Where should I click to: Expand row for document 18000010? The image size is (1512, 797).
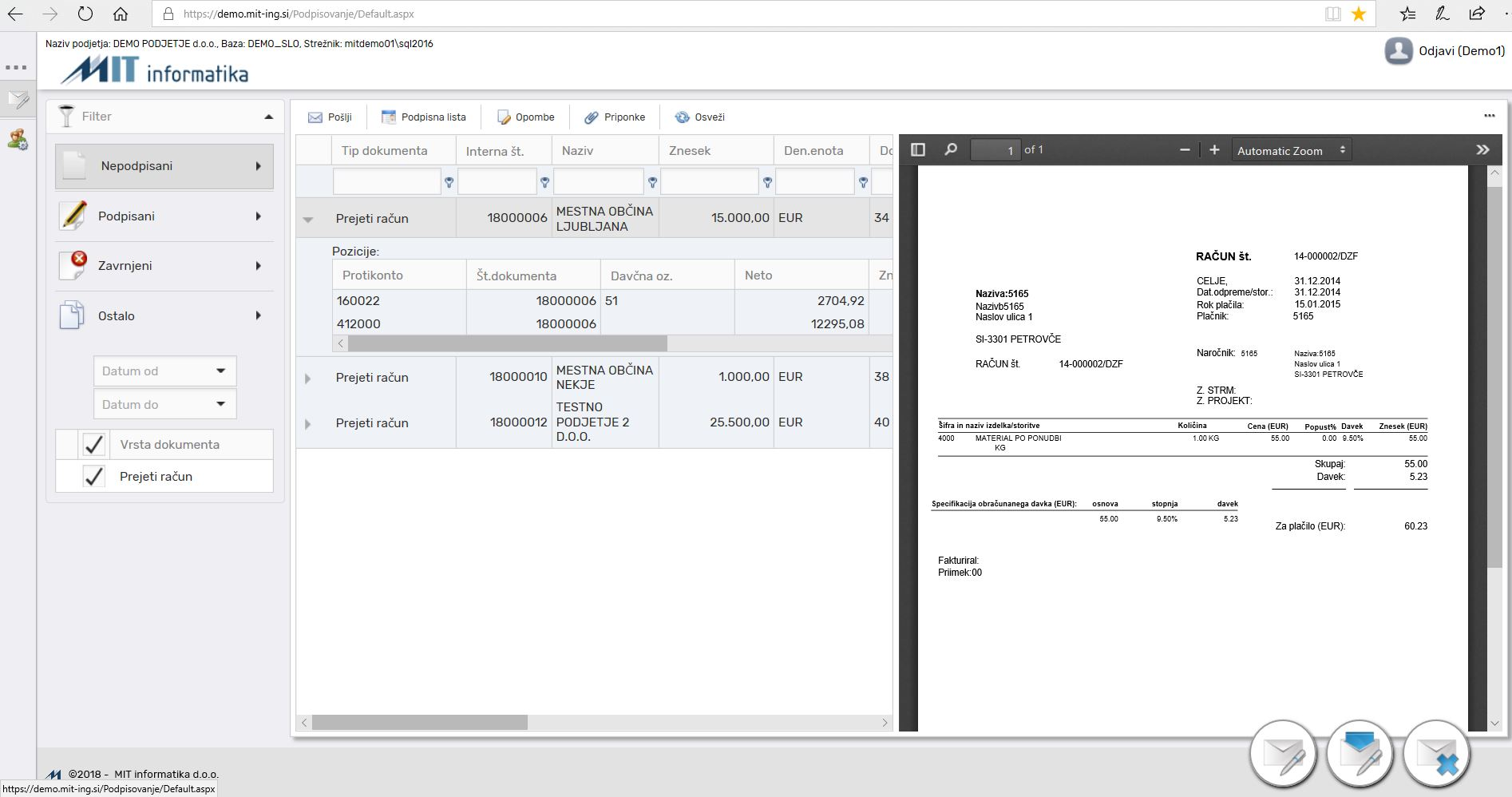(308, 378)
